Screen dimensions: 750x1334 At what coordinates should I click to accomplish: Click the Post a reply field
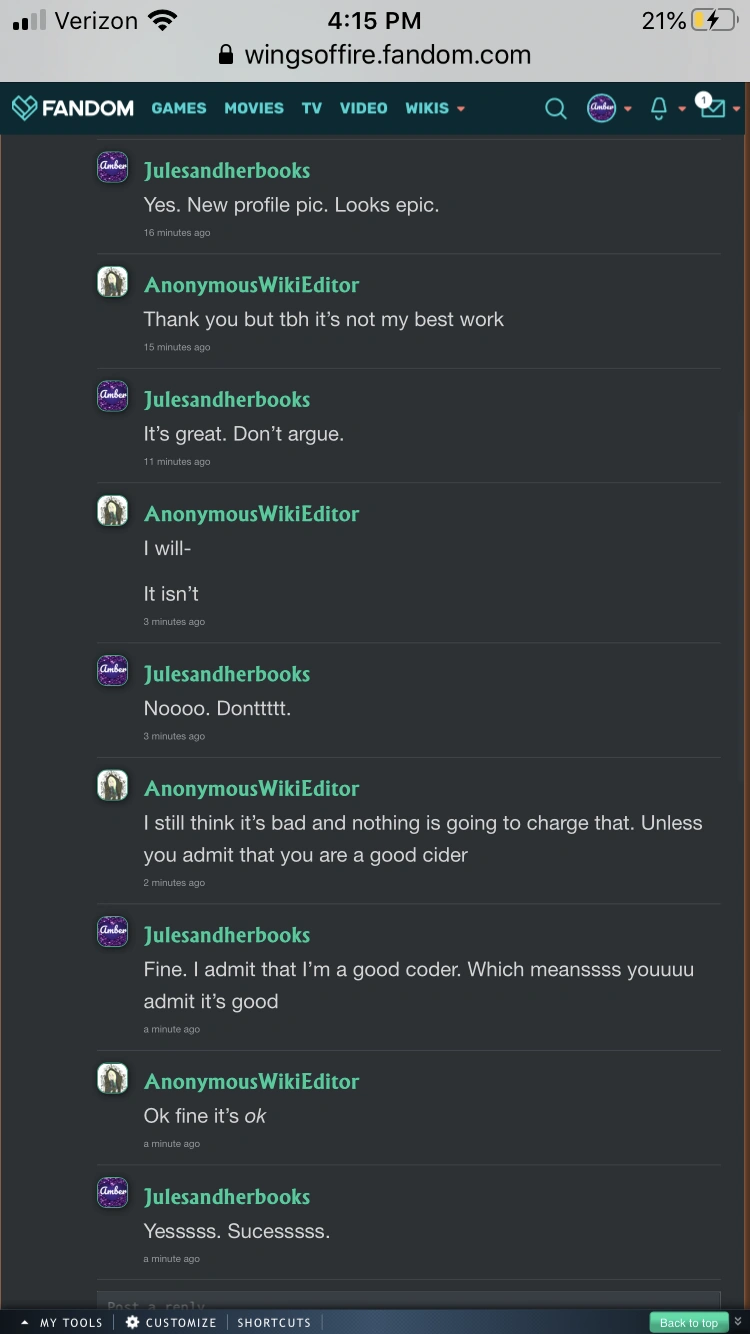[x=408, y=1301]
